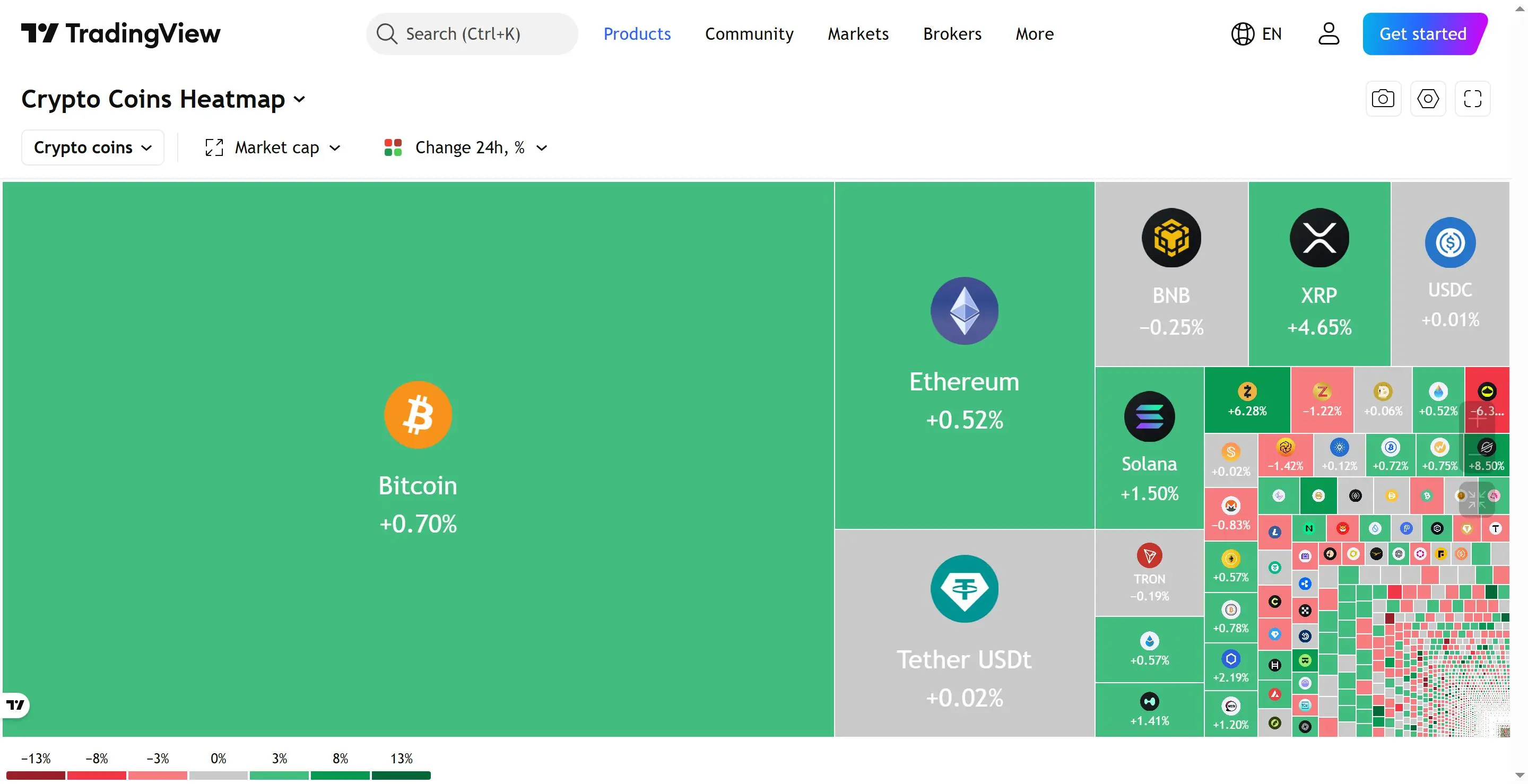Click the coin icon in the +1.41% tile

tap(1150, 702)
